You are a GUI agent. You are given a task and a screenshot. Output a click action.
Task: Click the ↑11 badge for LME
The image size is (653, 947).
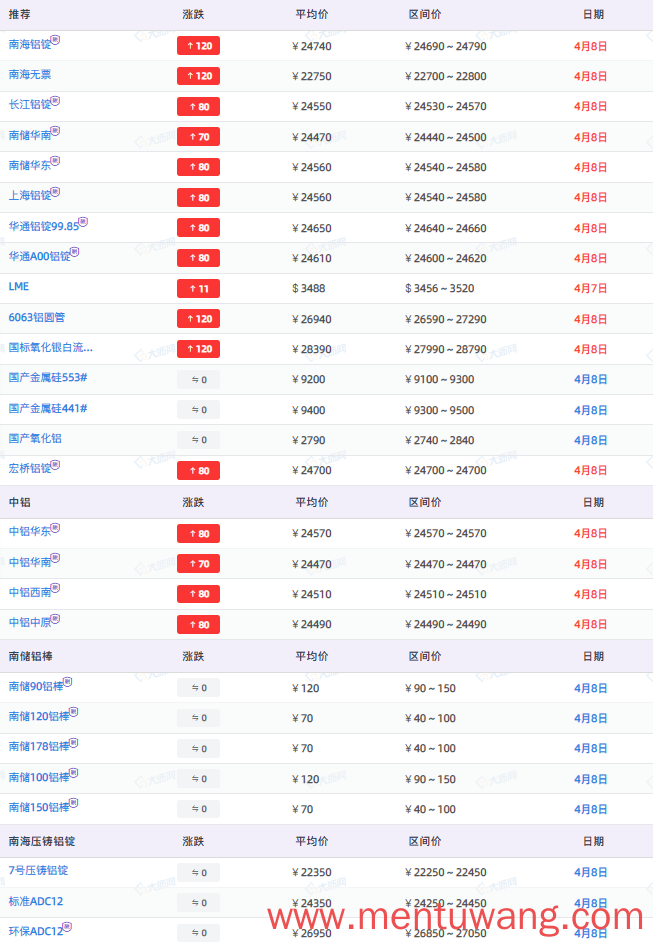tap(198, 289)
